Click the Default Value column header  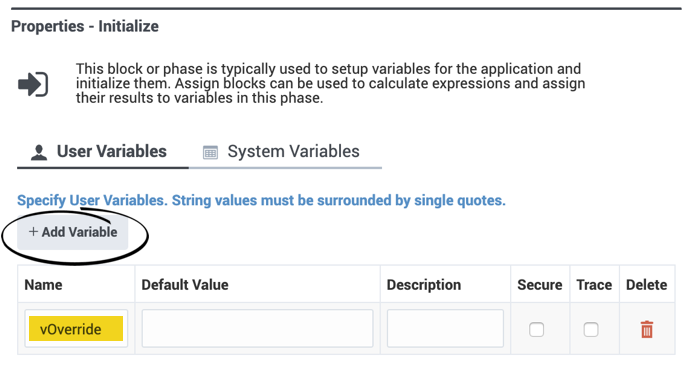[185, 285]
